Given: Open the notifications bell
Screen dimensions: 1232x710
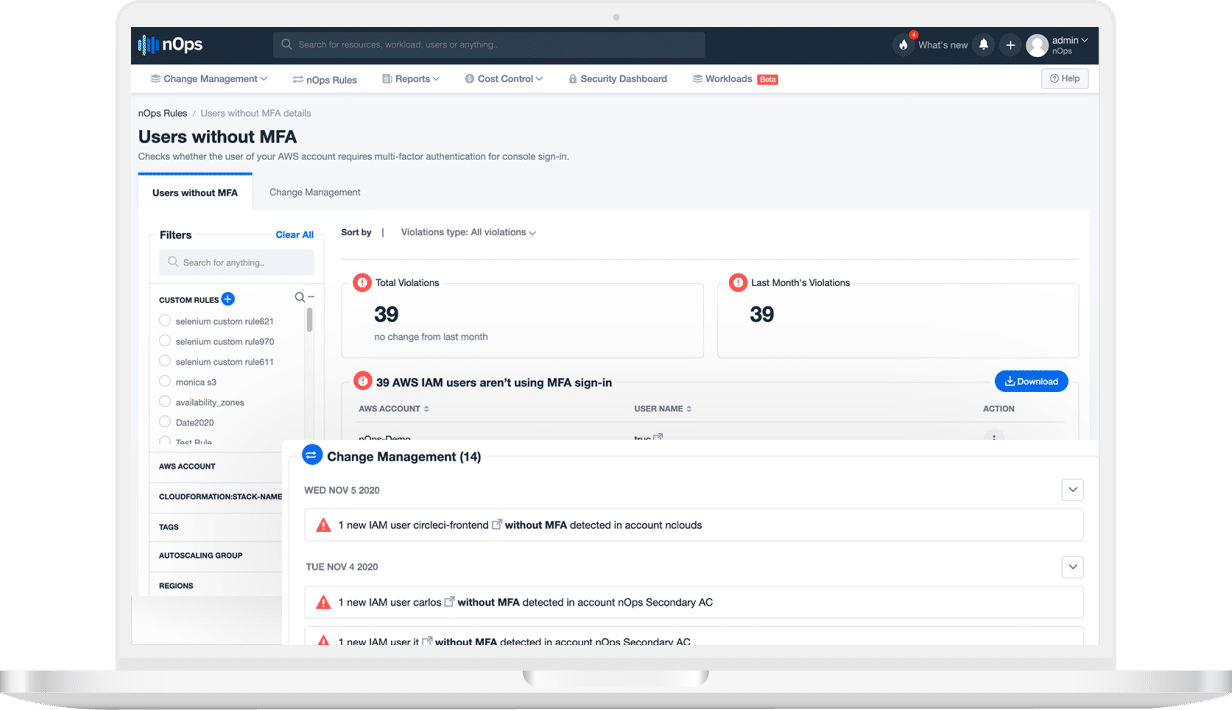Looking at the screenshot, I should coord(984,45).
